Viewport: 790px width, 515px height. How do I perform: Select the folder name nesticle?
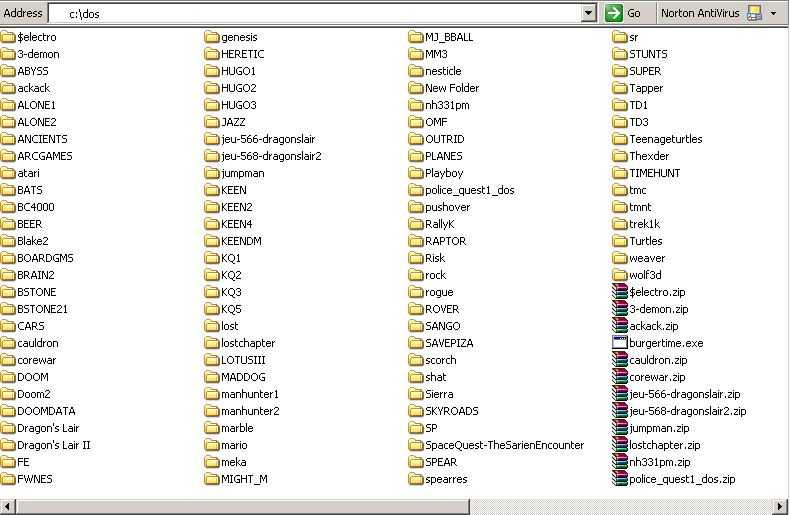tap(443, 71)
